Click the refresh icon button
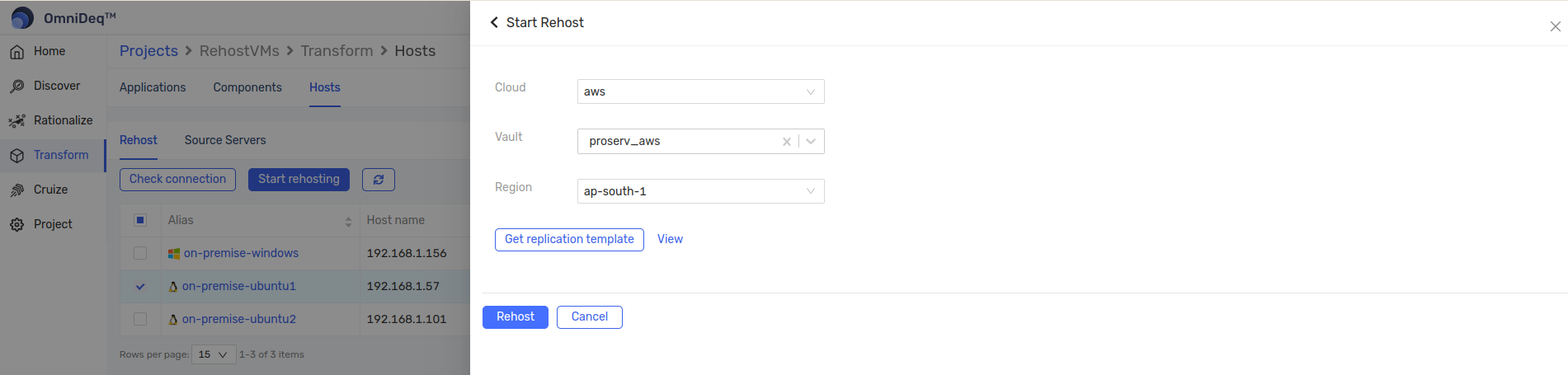Viewport: 1568px width, 375px height. click(379, 180)
